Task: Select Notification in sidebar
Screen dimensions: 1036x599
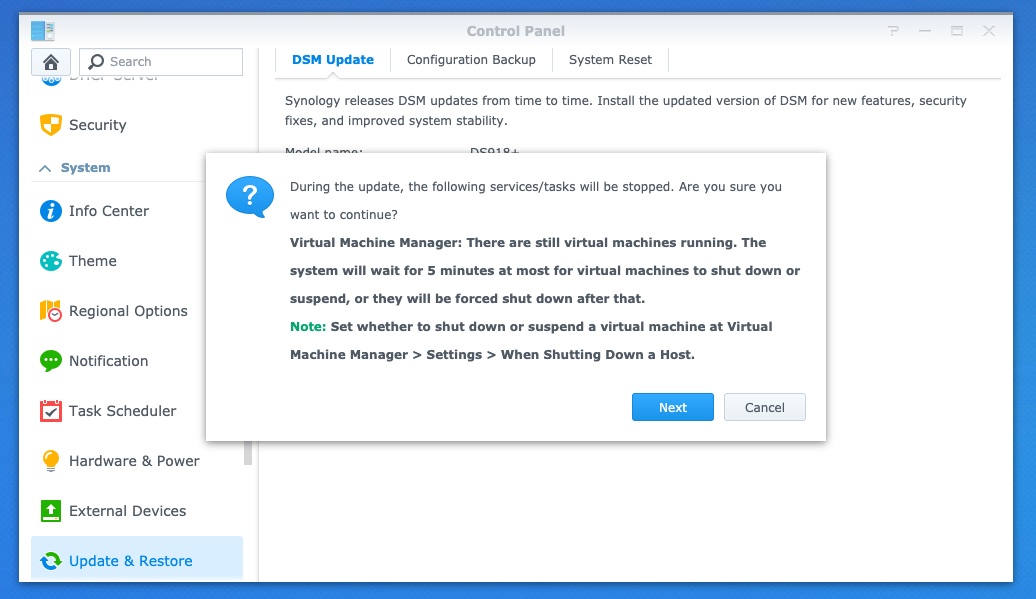Action: tap(108, 361)
